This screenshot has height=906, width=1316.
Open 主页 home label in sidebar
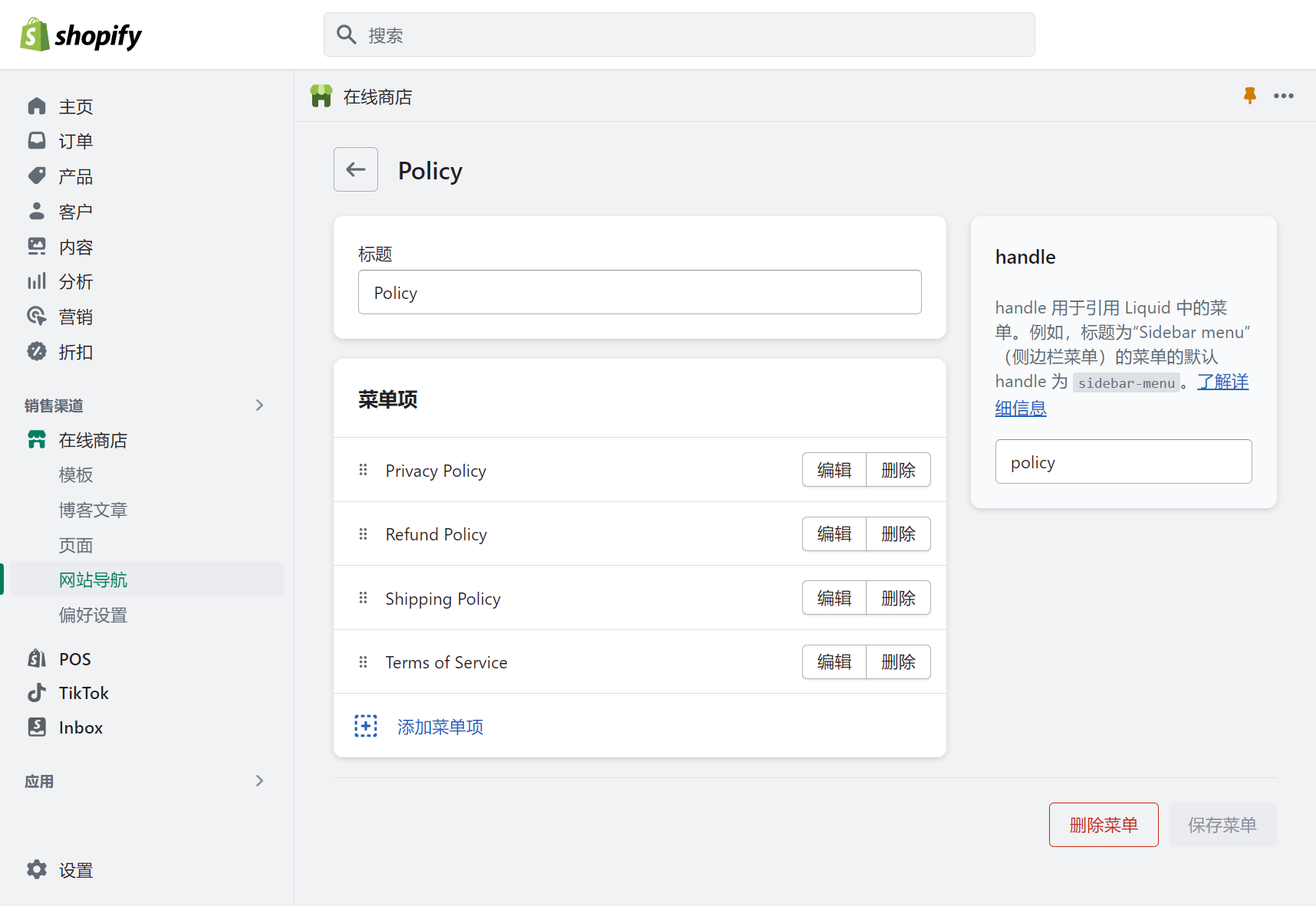point(76,107)
